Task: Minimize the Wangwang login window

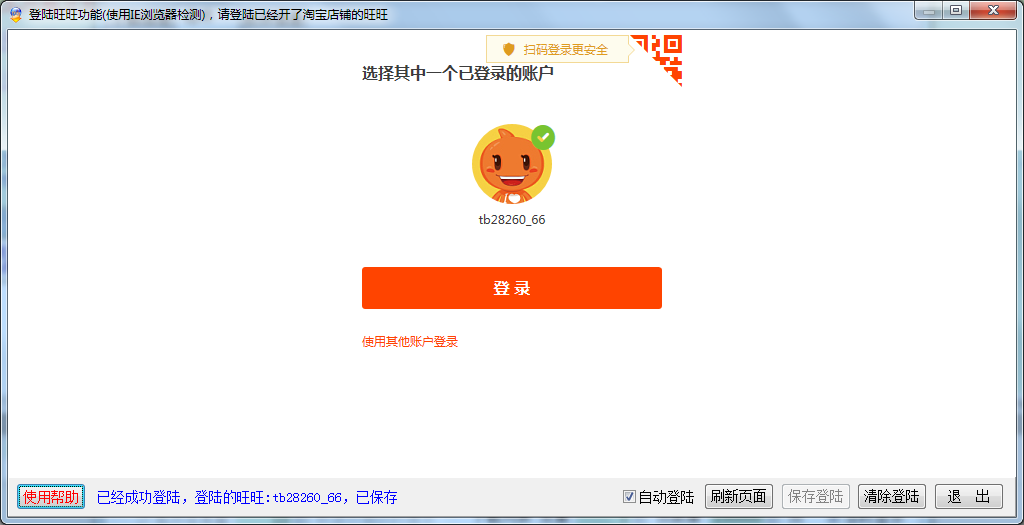Action: 929,10
